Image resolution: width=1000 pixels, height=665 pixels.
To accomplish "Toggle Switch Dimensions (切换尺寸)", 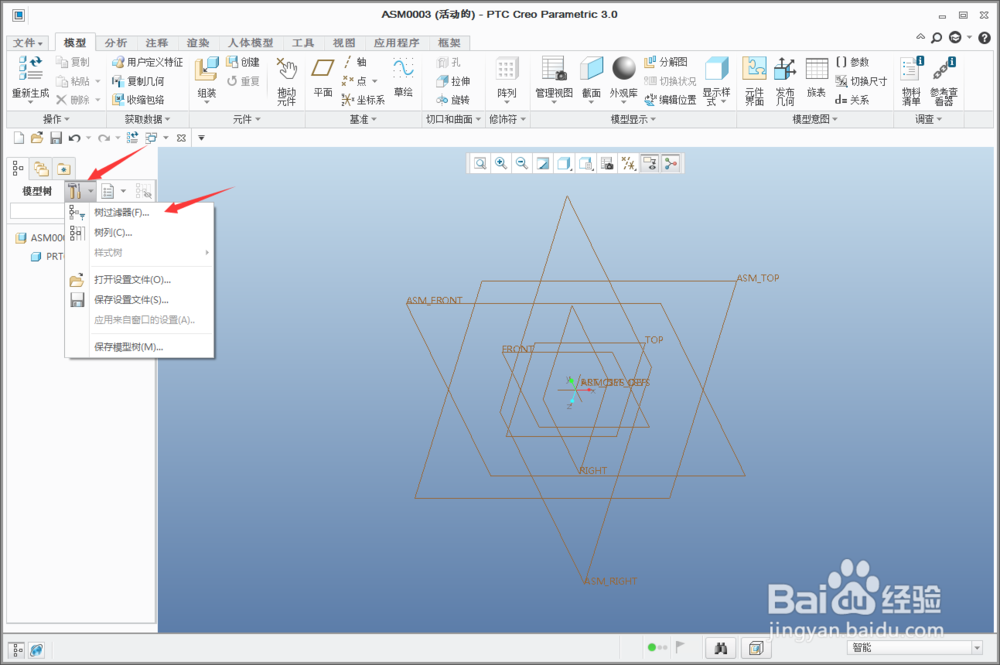I will pyautogui.click(x=861, y=81).
